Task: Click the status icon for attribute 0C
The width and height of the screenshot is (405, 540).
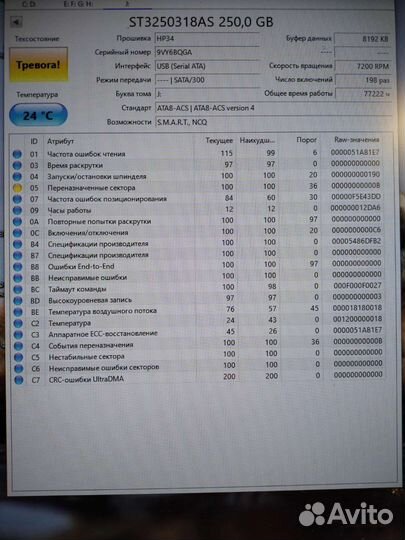Action: point(17,233)
